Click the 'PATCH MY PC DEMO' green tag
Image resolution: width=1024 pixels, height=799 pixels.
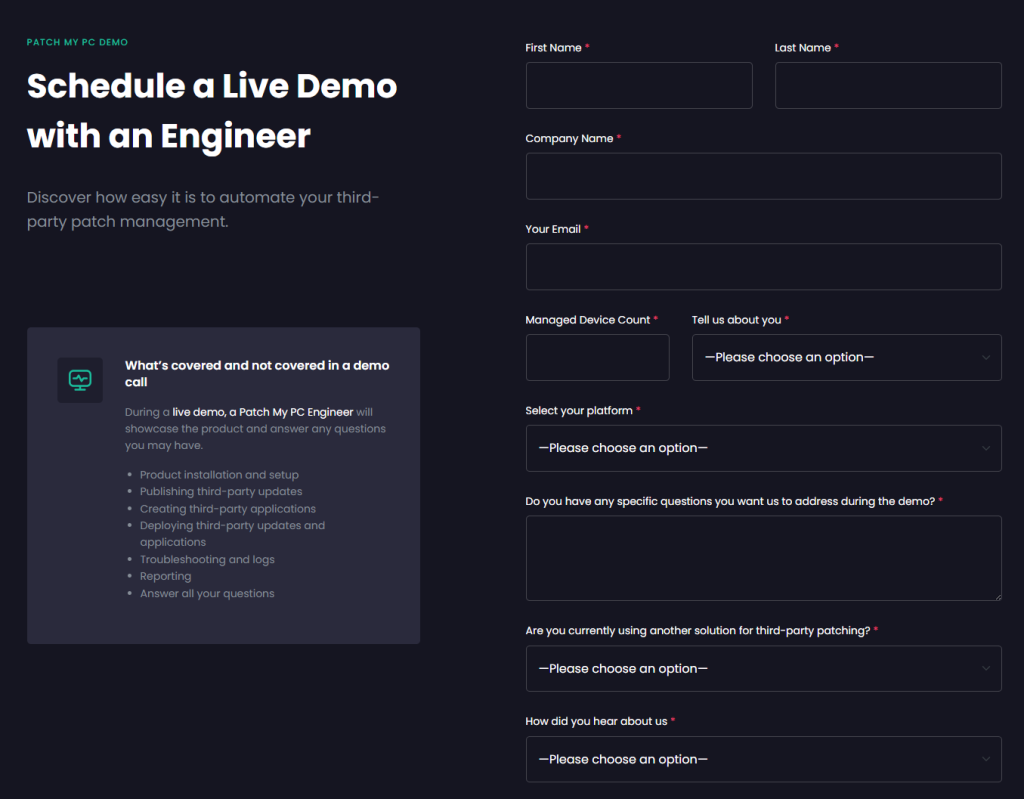point(77,43)
